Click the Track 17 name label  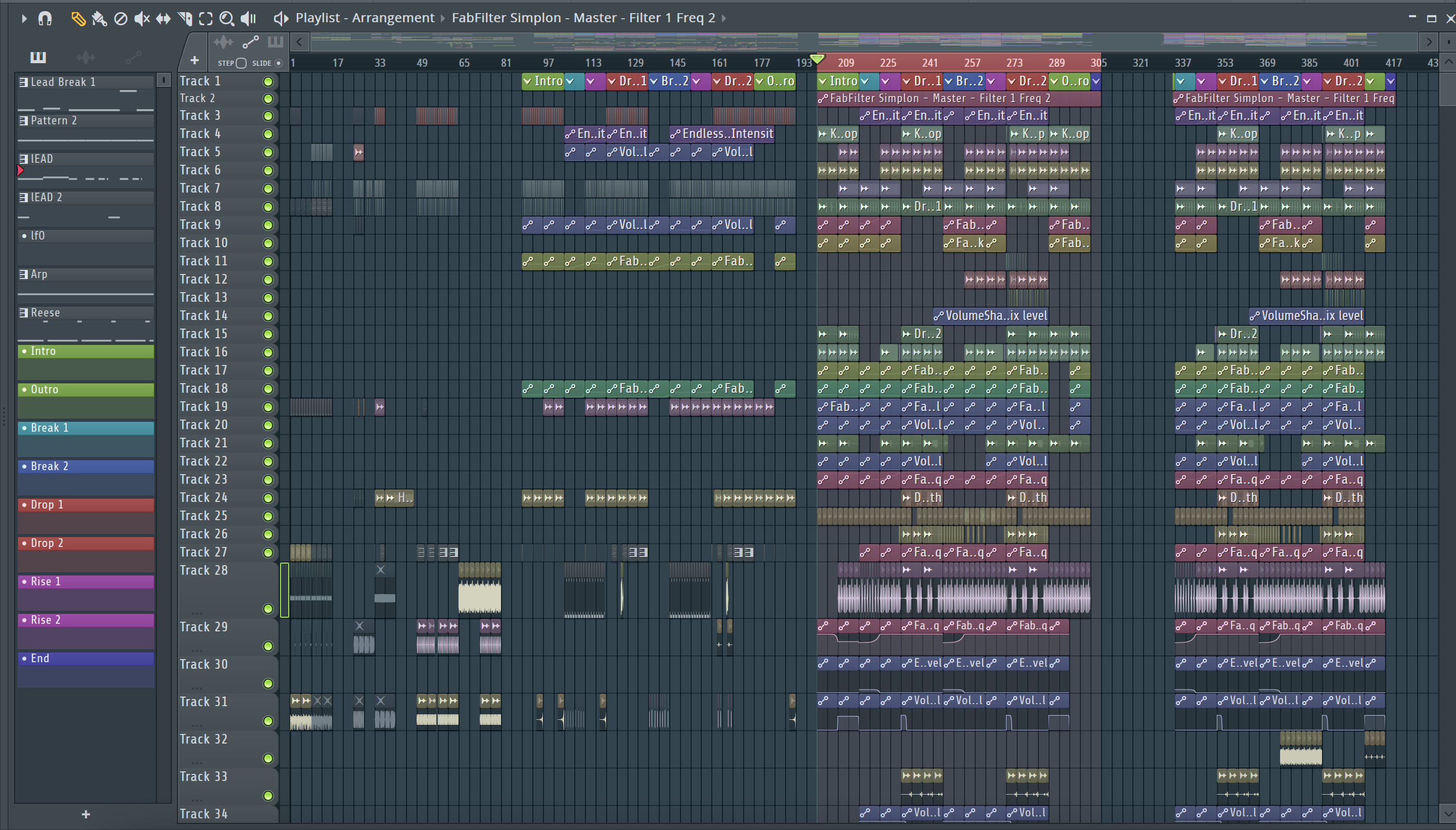click(x=204, y=371)
